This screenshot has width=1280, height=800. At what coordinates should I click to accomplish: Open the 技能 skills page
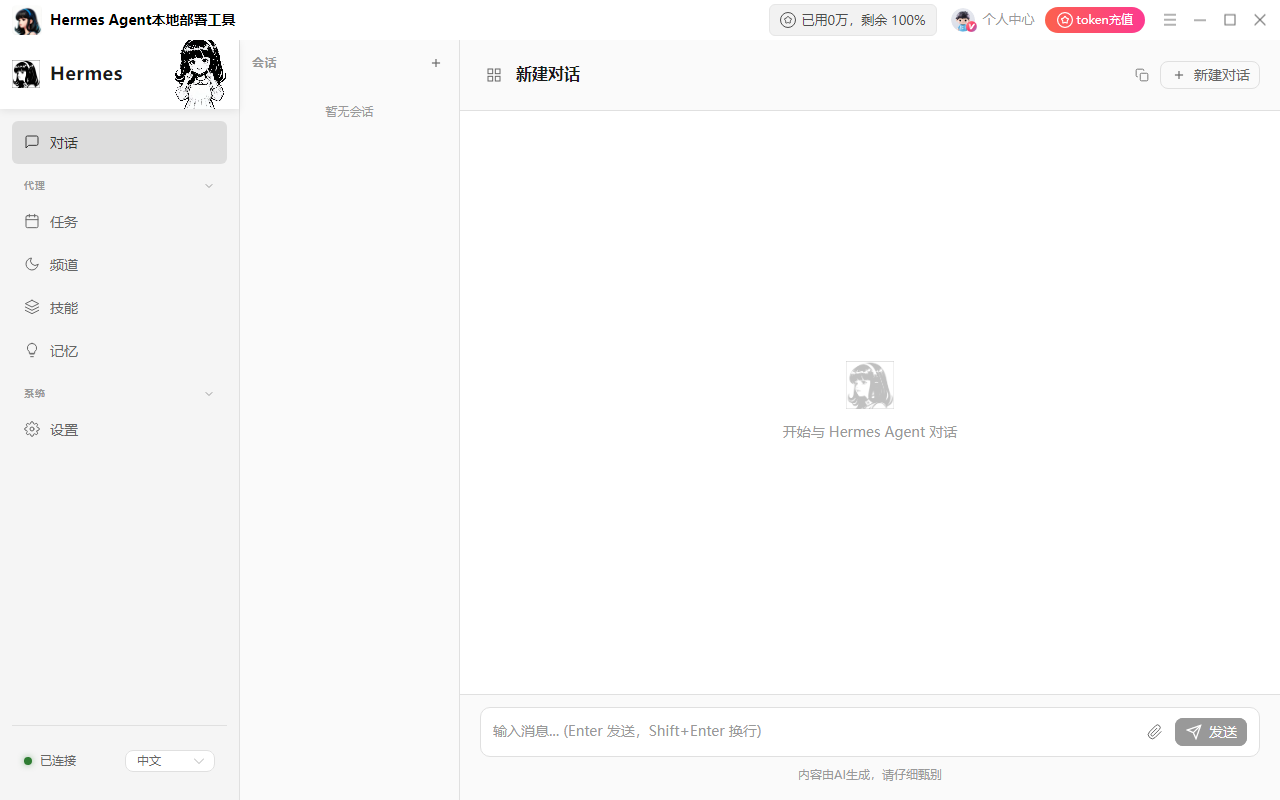coord(119,308)
